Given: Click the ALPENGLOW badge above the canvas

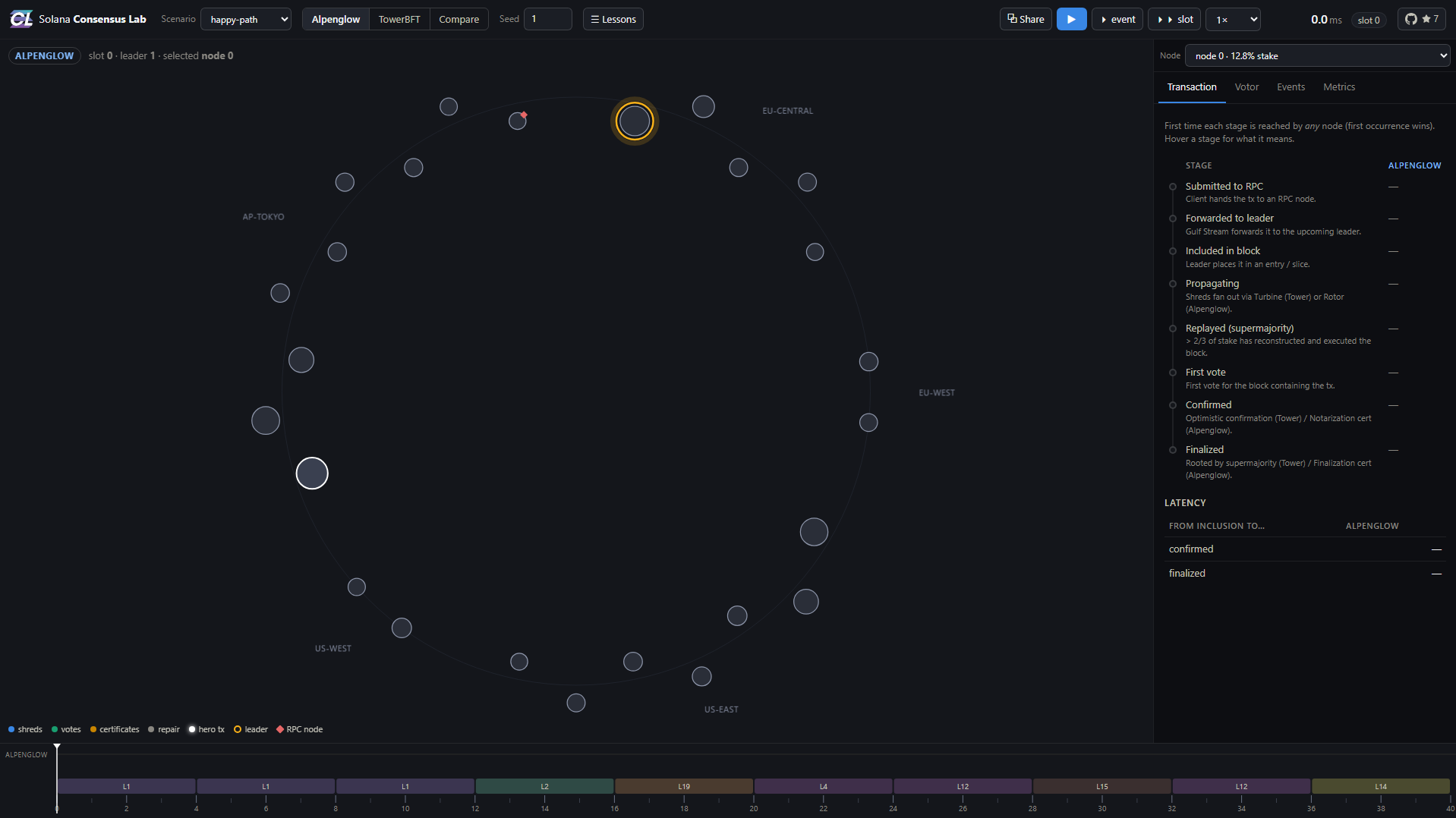Looking at the screenshot, I should tap(45, 55).
